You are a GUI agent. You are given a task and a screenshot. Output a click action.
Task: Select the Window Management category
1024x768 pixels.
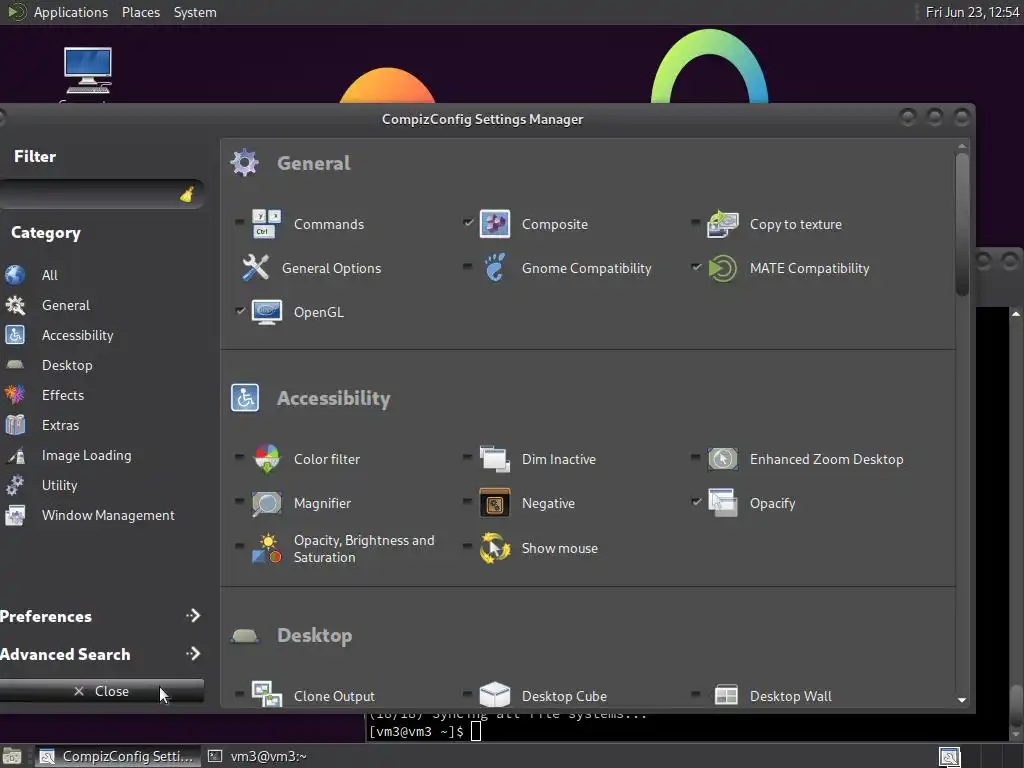(108, 515)
